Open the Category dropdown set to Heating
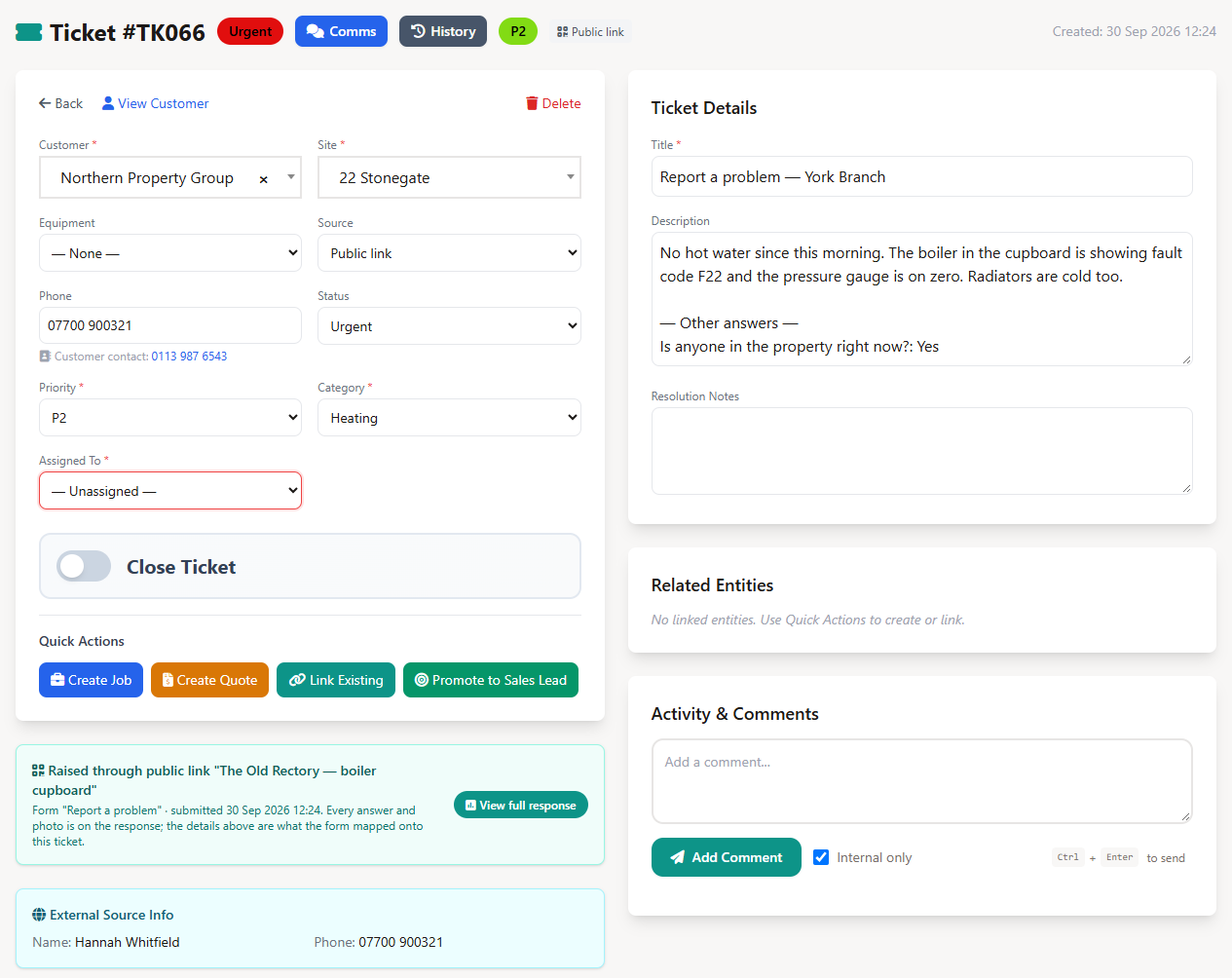Screen dimensions: 1232x978 [449, 418]
